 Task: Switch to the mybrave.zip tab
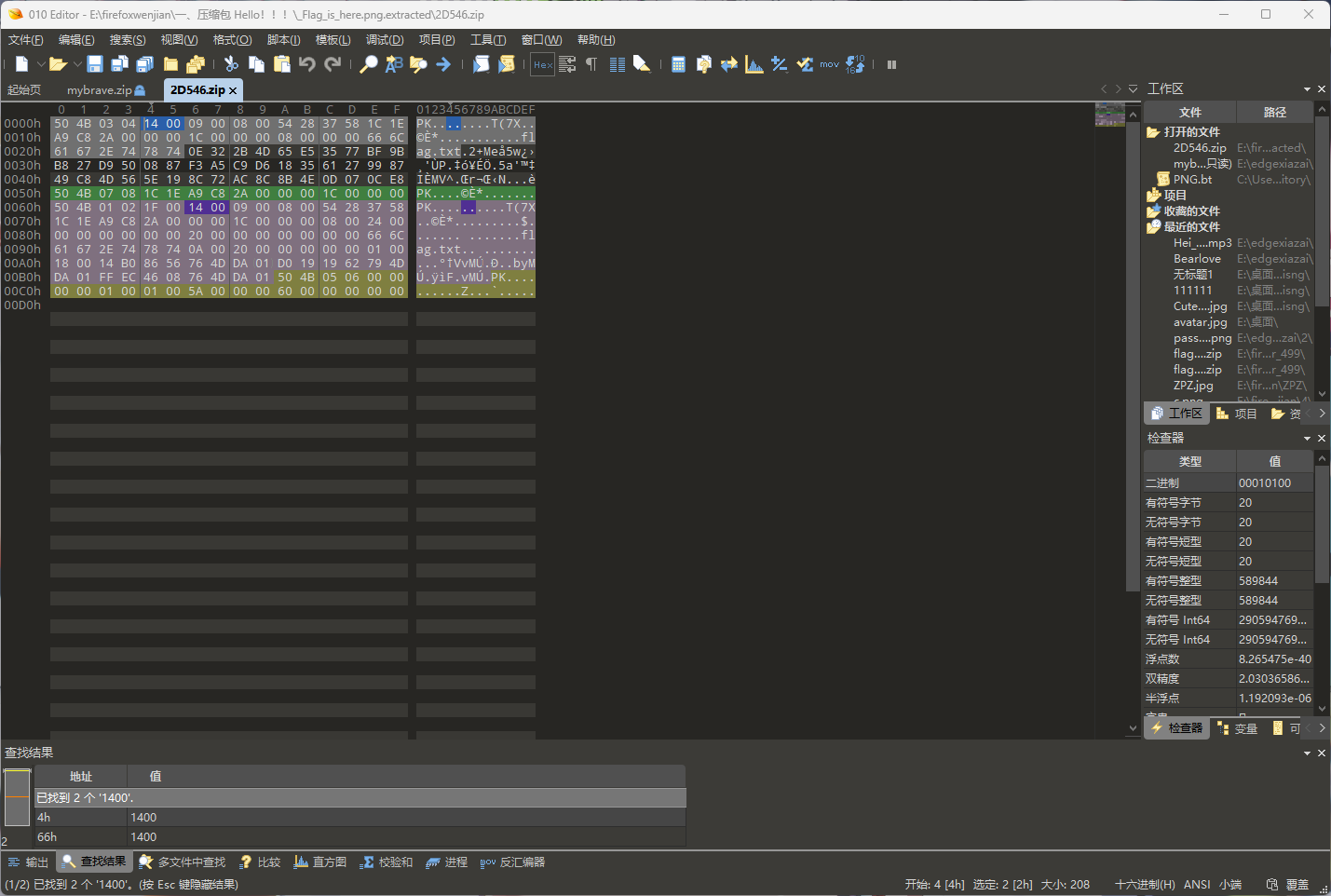(x=105, y=90)
